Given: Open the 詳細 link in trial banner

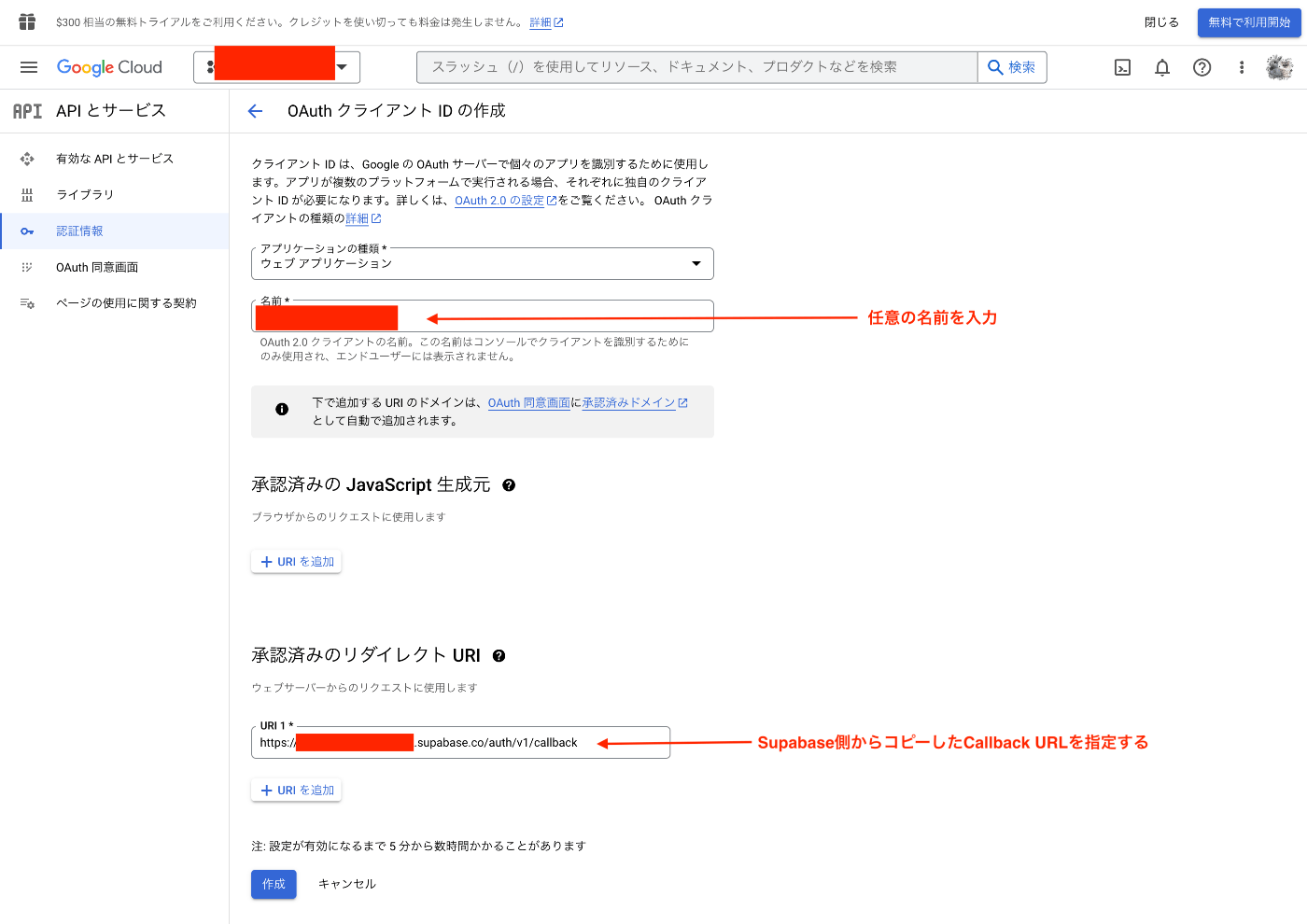Looking at the screenshot, I should click(546, 22).
